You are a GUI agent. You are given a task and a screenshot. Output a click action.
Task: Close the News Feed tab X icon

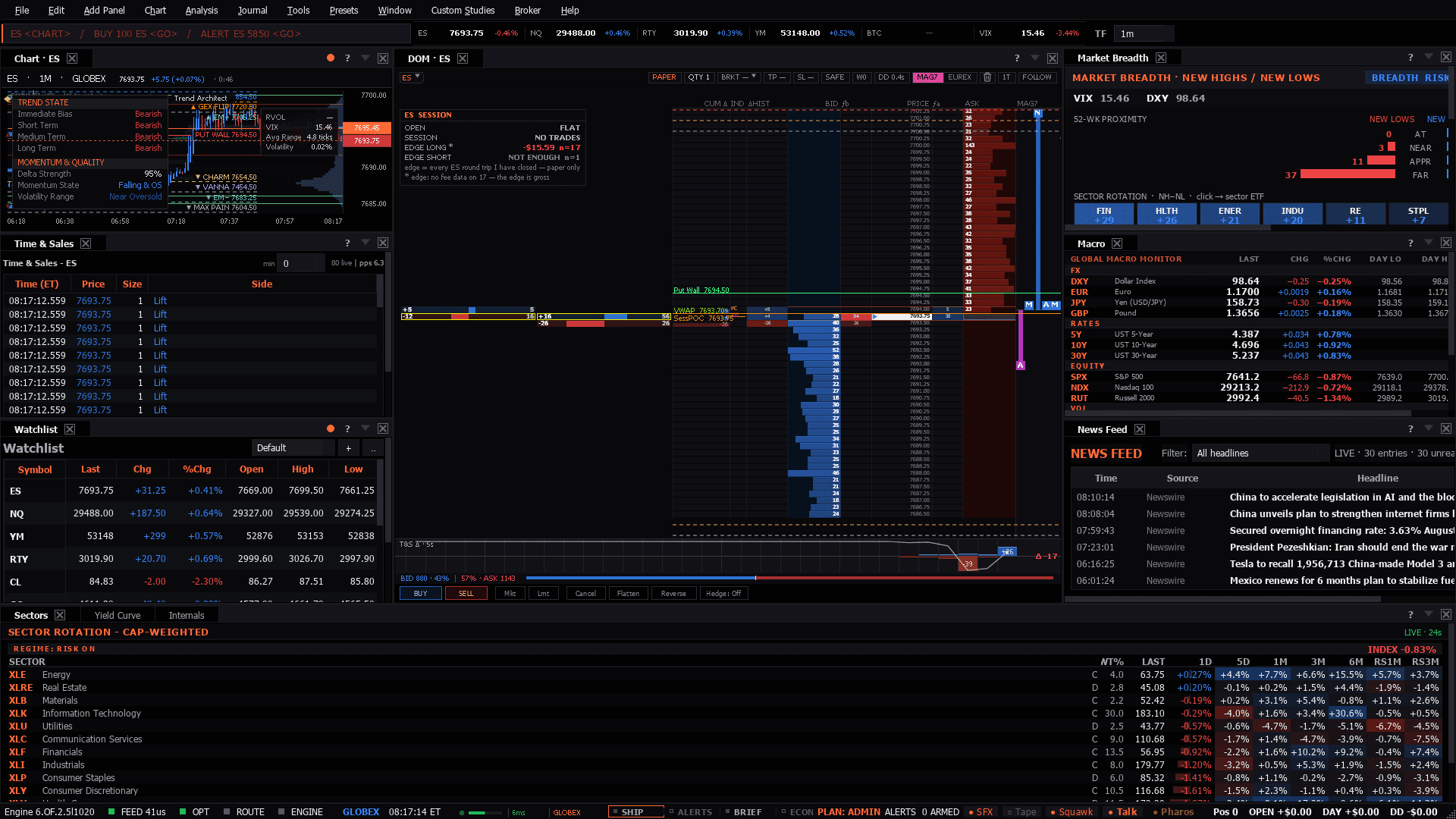pyautogui.click(x=1140, y=429)
